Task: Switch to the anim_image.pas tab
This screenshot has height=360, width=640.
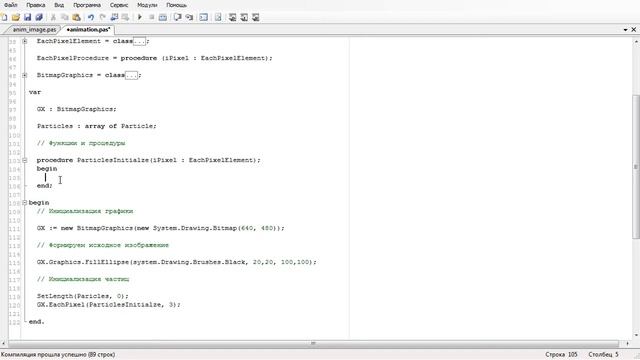Action: tap(33, 29)
